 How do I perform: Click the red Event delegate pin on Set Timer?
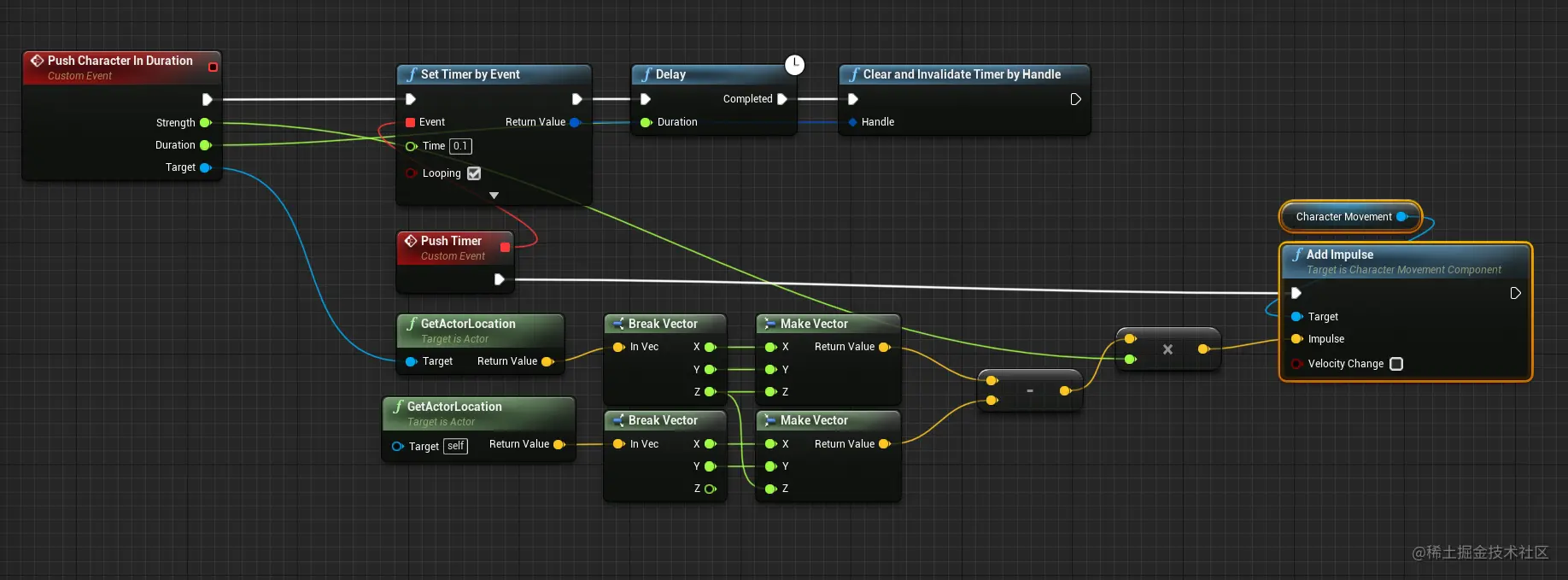click(x=411, y=122)
